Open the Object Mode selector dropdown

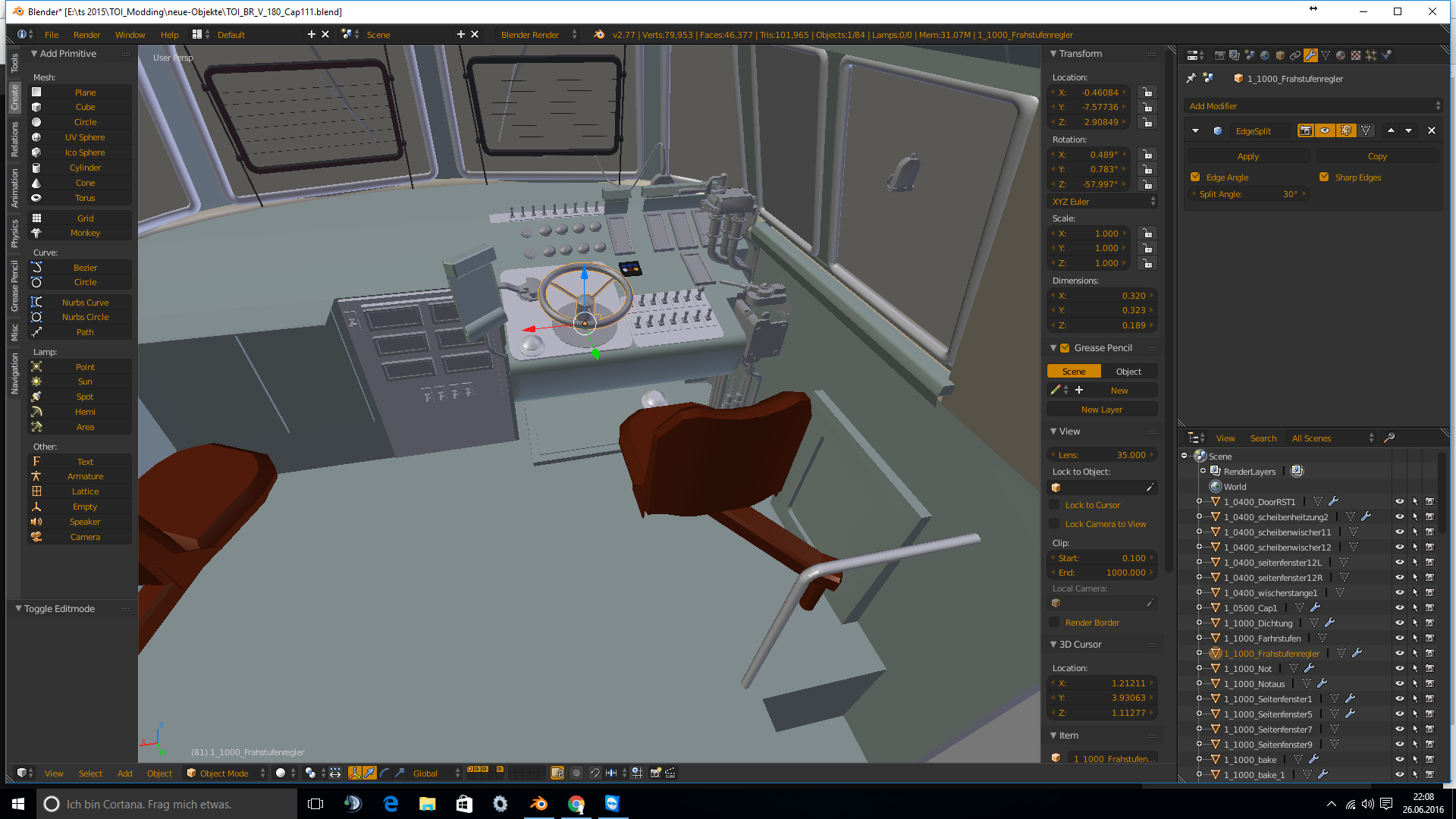click(225, 773)
